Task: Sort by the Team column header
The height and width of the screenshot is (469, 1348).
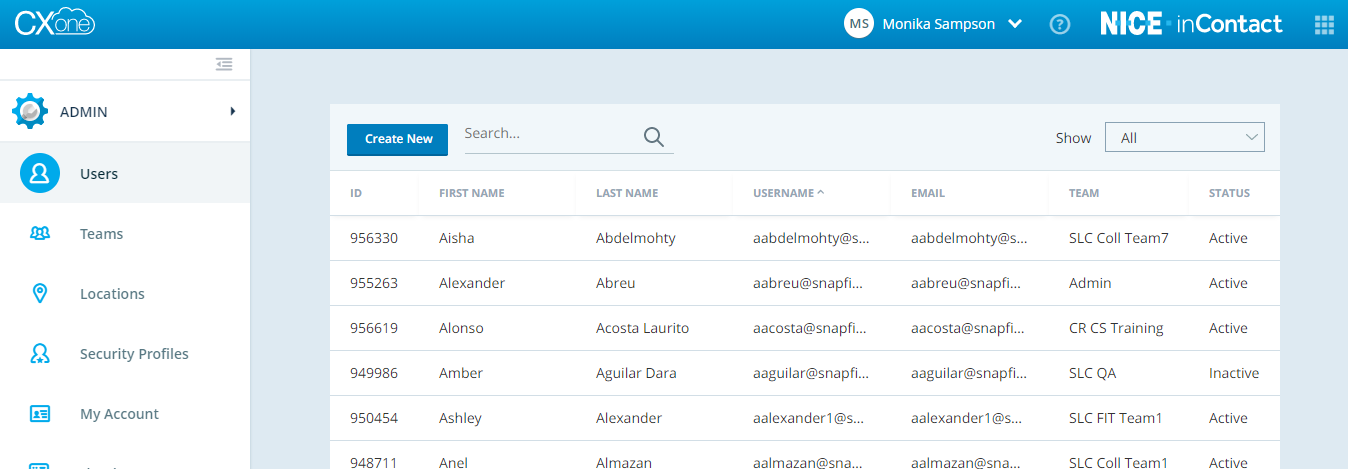Action: (1084, 193)
